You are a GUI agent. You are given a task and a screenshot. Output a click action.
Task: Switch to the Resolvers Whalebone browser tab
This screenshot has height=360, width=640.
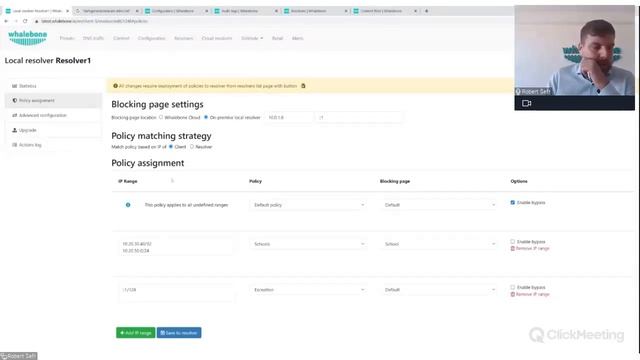click(x=315, y=11)
